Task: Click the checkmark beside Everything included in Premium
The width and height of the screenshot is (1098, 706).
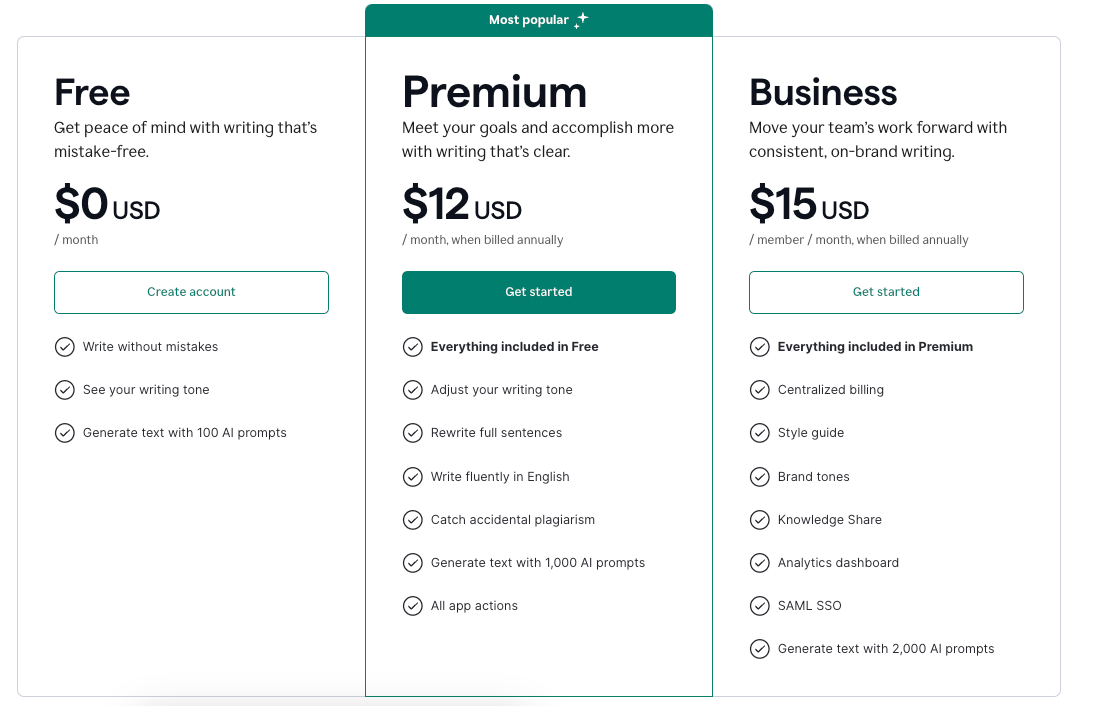Action: click(x=760, y=346)
